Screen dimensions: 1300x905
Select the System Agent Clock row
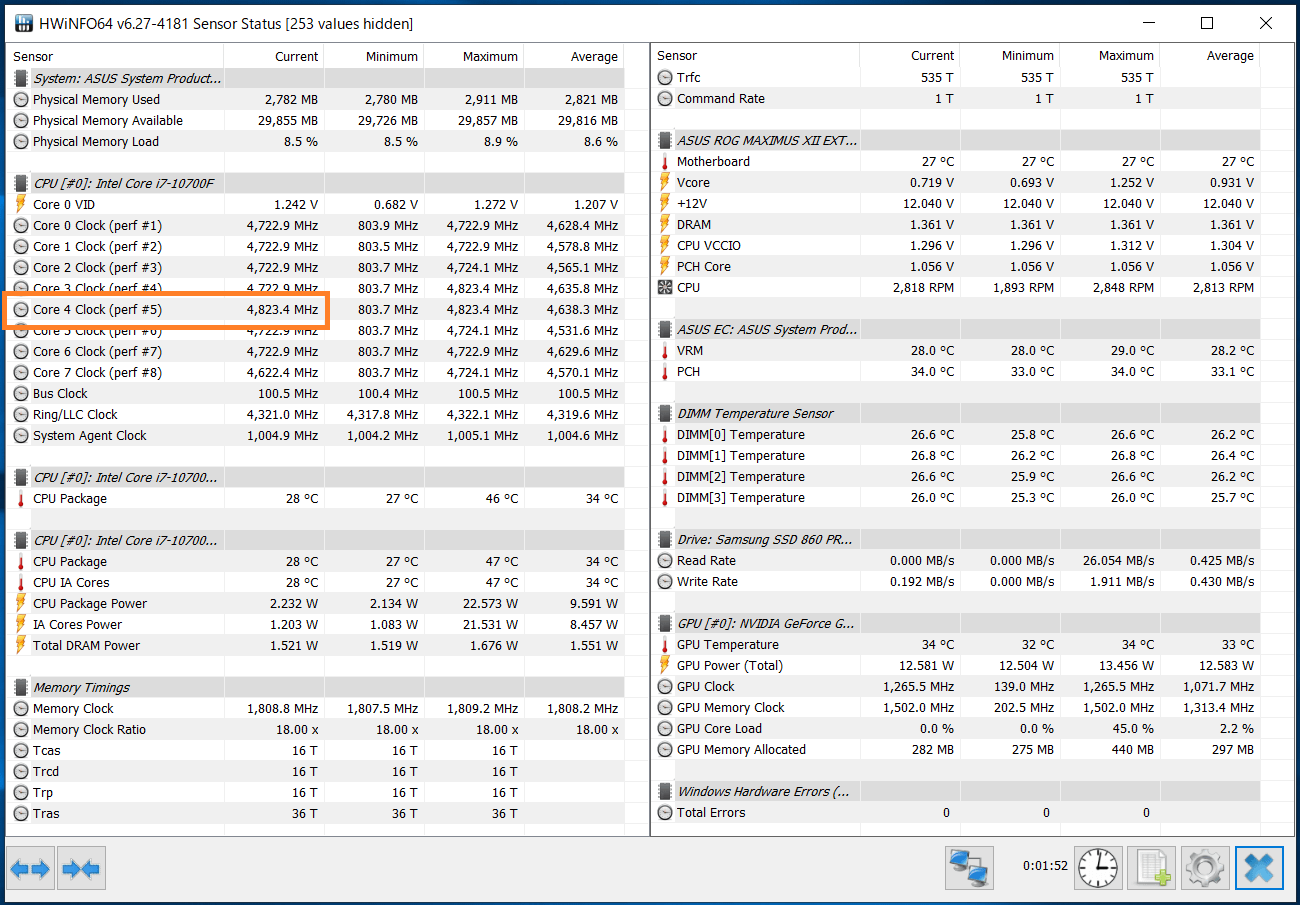tap(316, 435)
